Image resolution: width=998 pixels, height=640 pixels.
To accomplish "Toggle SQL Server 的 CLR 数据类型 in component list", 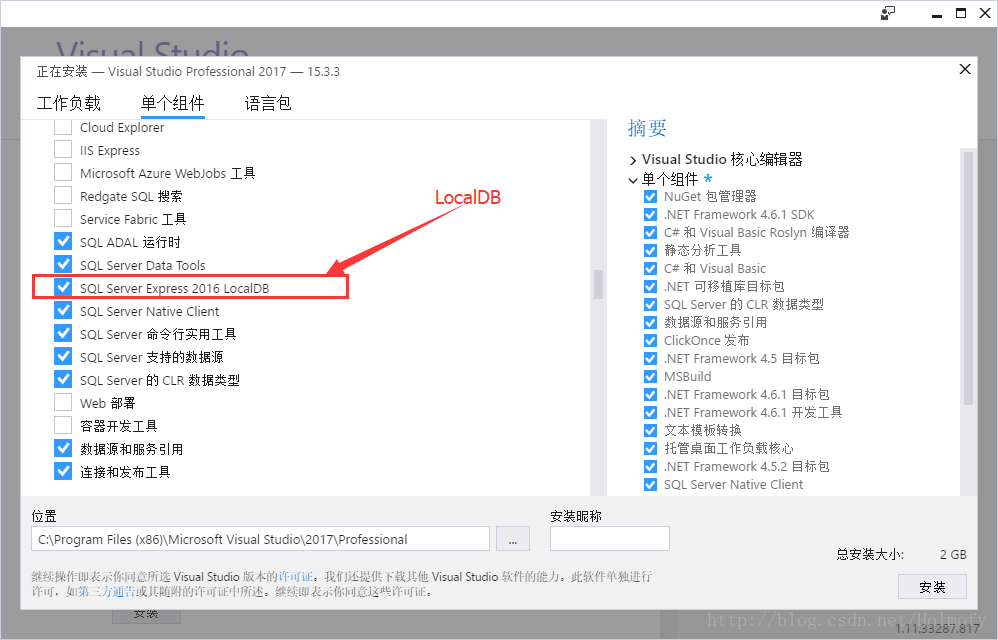I will (x=63, y=379).
